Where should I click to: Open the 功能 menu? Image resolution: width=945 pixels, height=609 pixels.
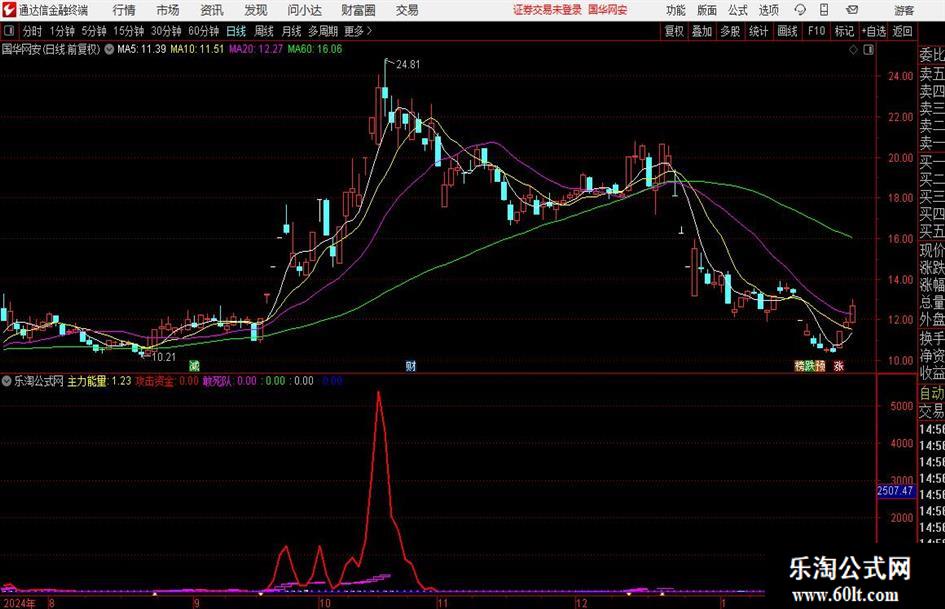click(x=676, y=10)
